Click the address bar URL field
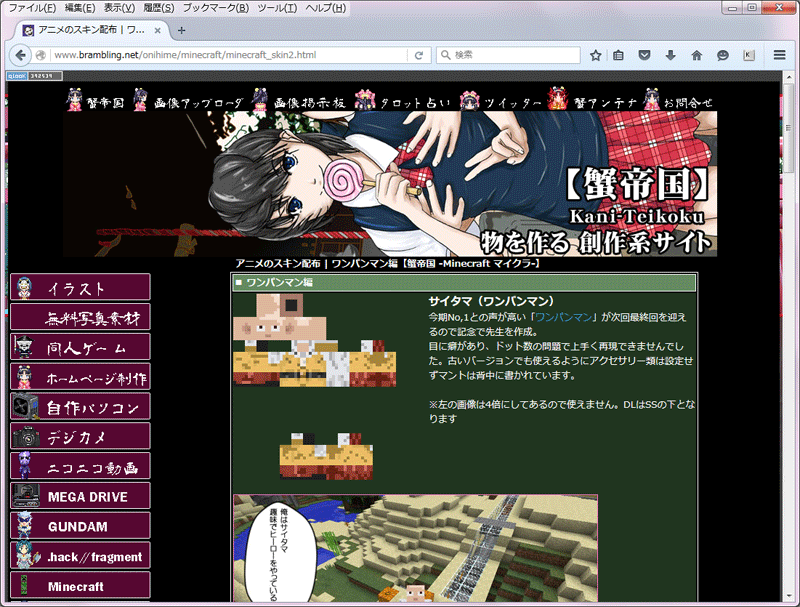Viewport: 800px width, 607px height. coord(230,55)
